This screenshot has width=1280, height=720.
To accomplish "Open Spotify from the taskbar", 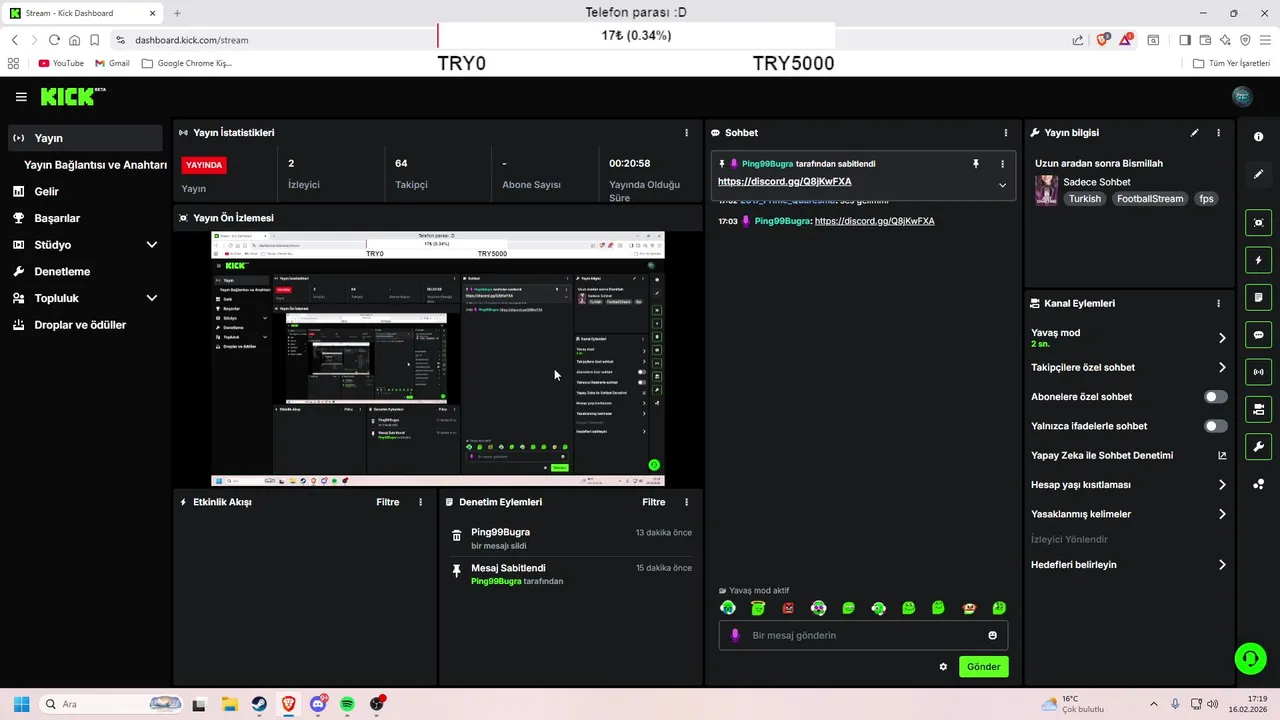I will pos(347,704).
